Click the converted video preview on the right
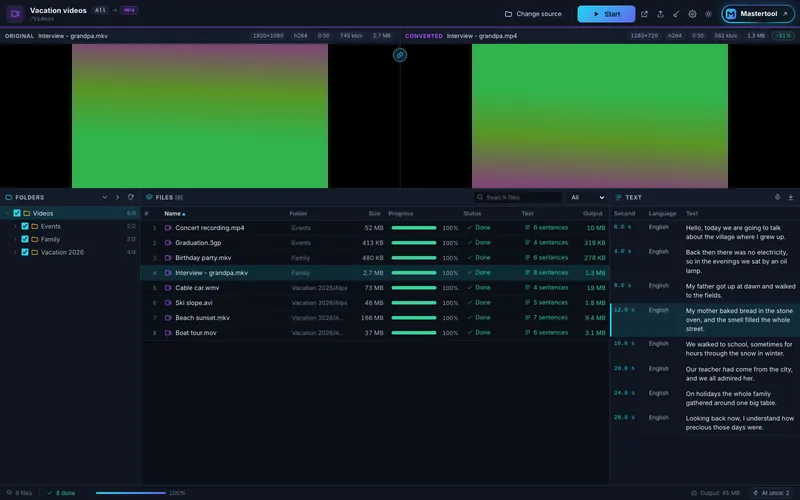 (599, 116)
